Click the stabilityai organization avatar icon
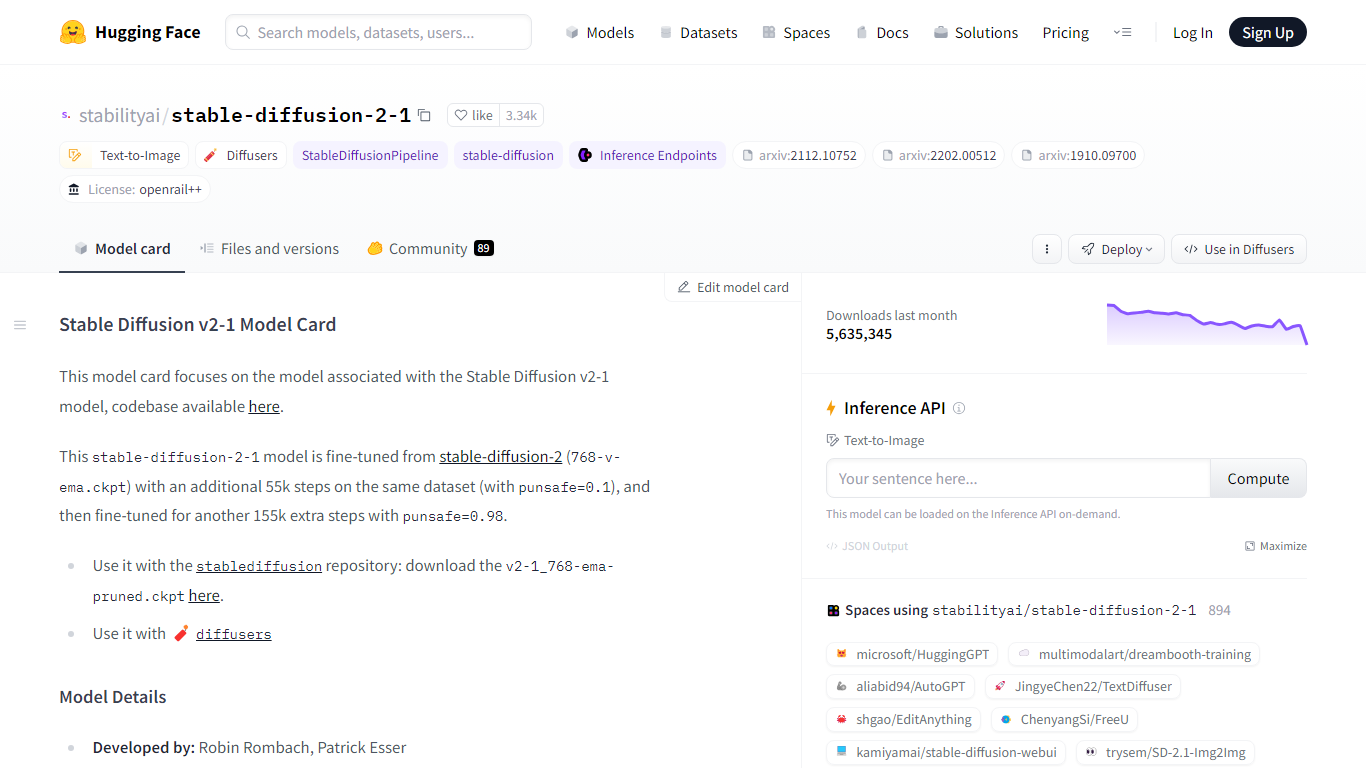The image size is (1366, 768). click(x=66, y=115)
